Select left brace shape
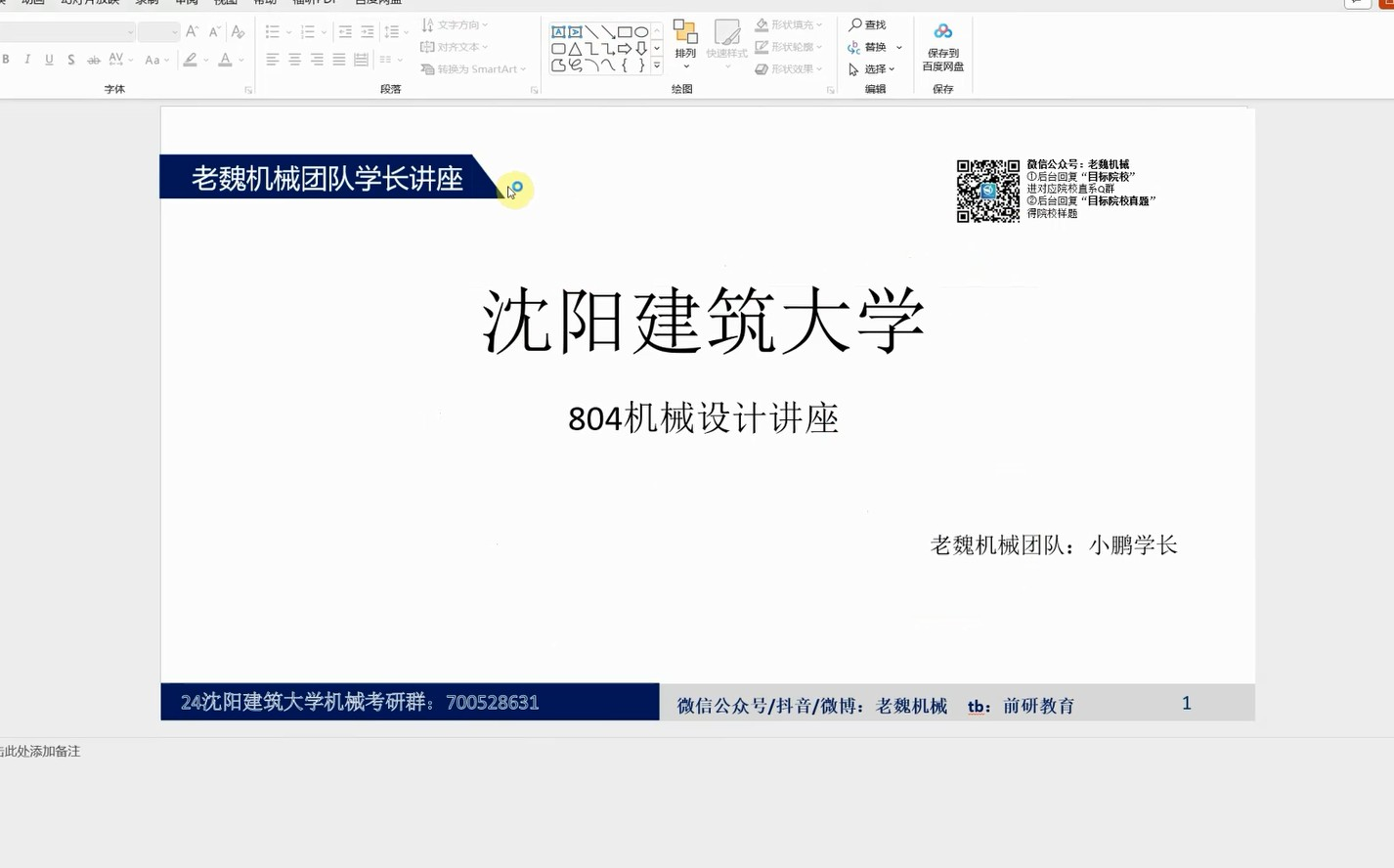The width and height of the screenshot is (1394, 868). tap(625, 65)
